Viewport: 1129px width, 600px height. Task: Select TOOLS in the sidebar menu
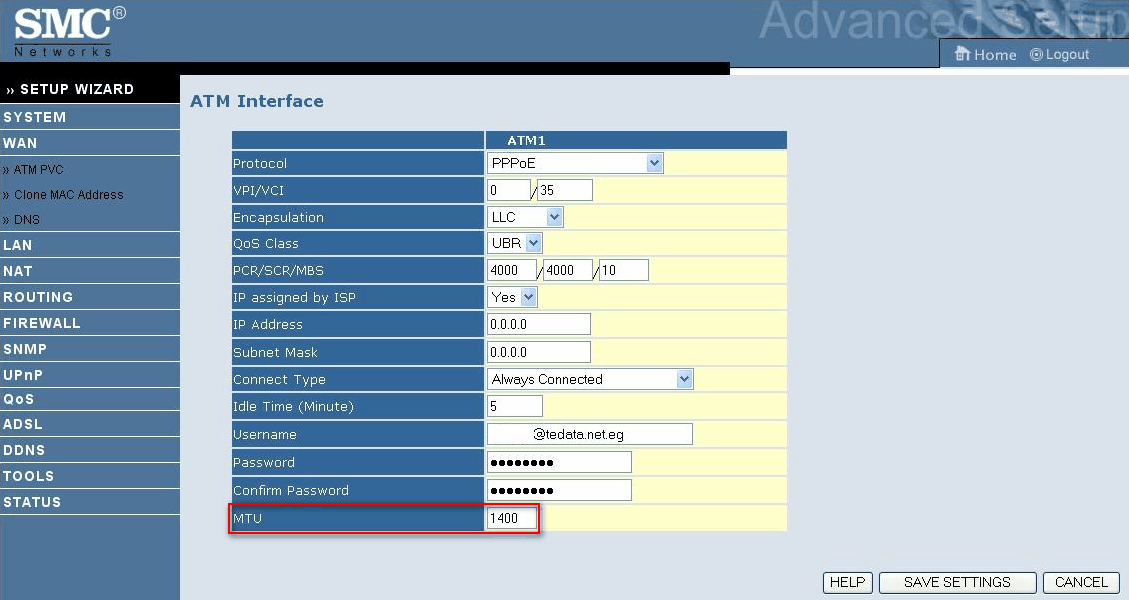click(28, 476)
